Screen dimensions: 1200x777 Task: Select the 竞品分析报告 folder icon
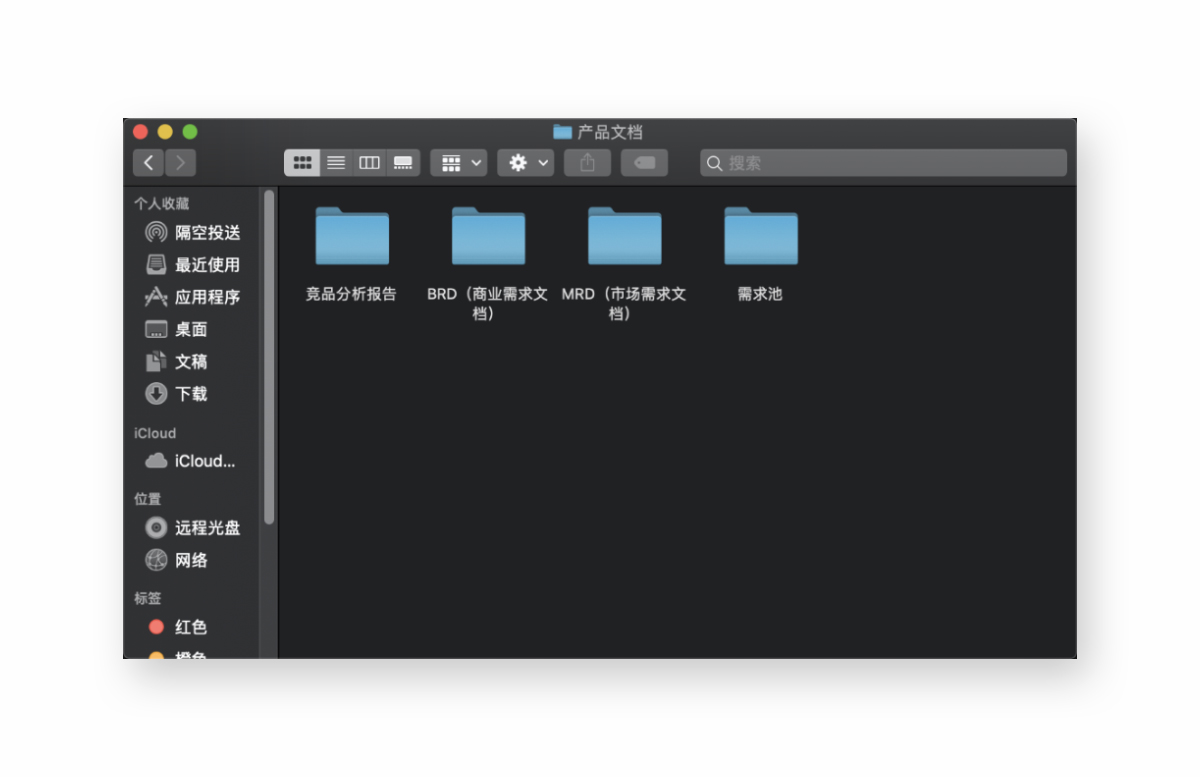[x=352, y=236]
